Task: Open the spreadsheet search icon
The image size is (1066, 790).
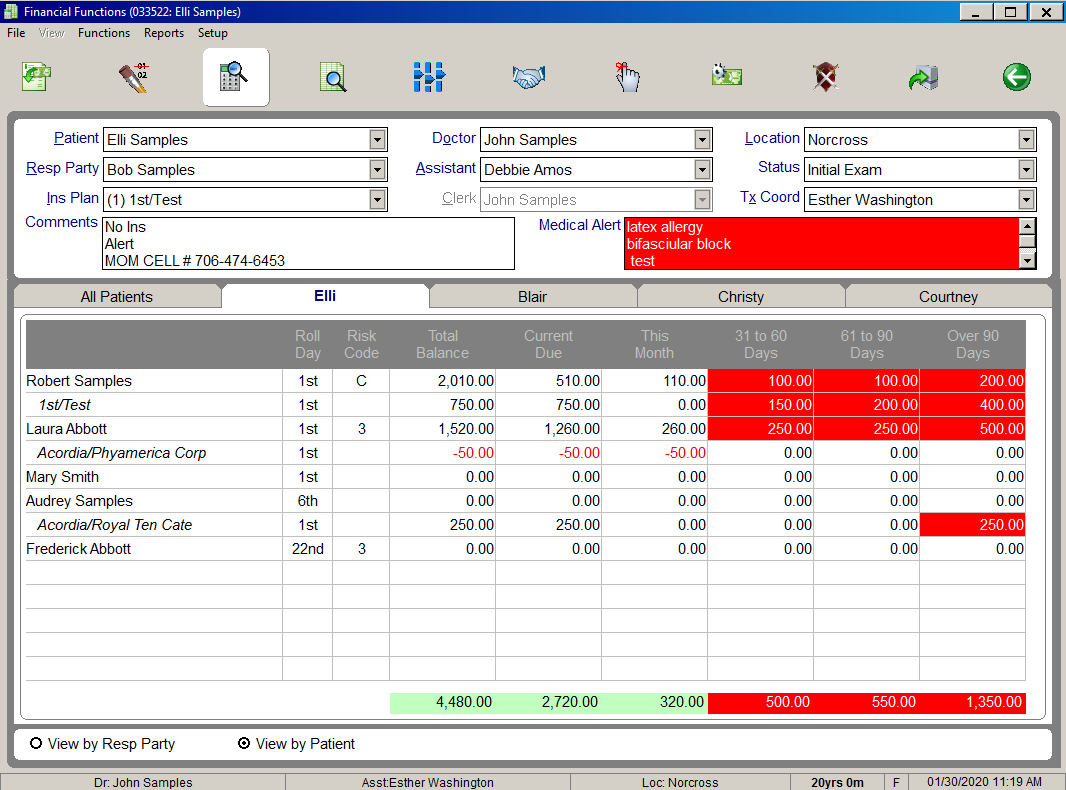Action: (x=333, y=77)
